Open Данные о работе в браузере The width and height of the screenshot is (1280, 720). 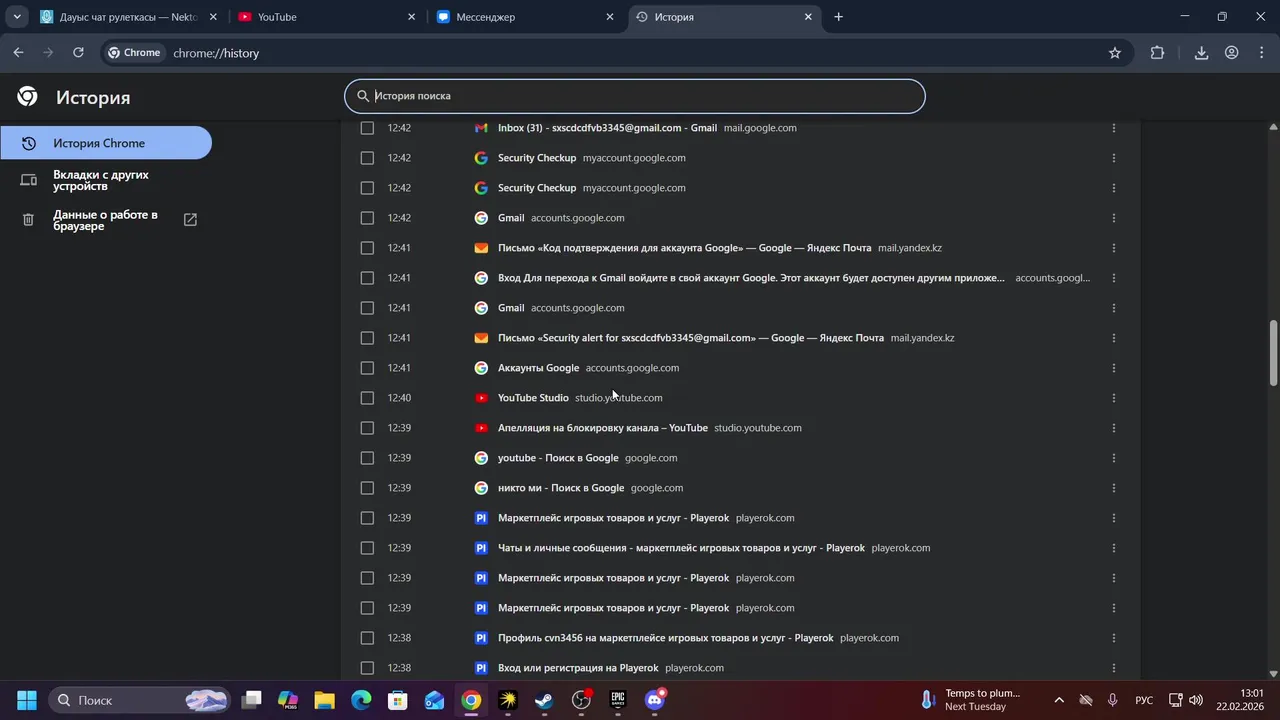coord(105,220)
